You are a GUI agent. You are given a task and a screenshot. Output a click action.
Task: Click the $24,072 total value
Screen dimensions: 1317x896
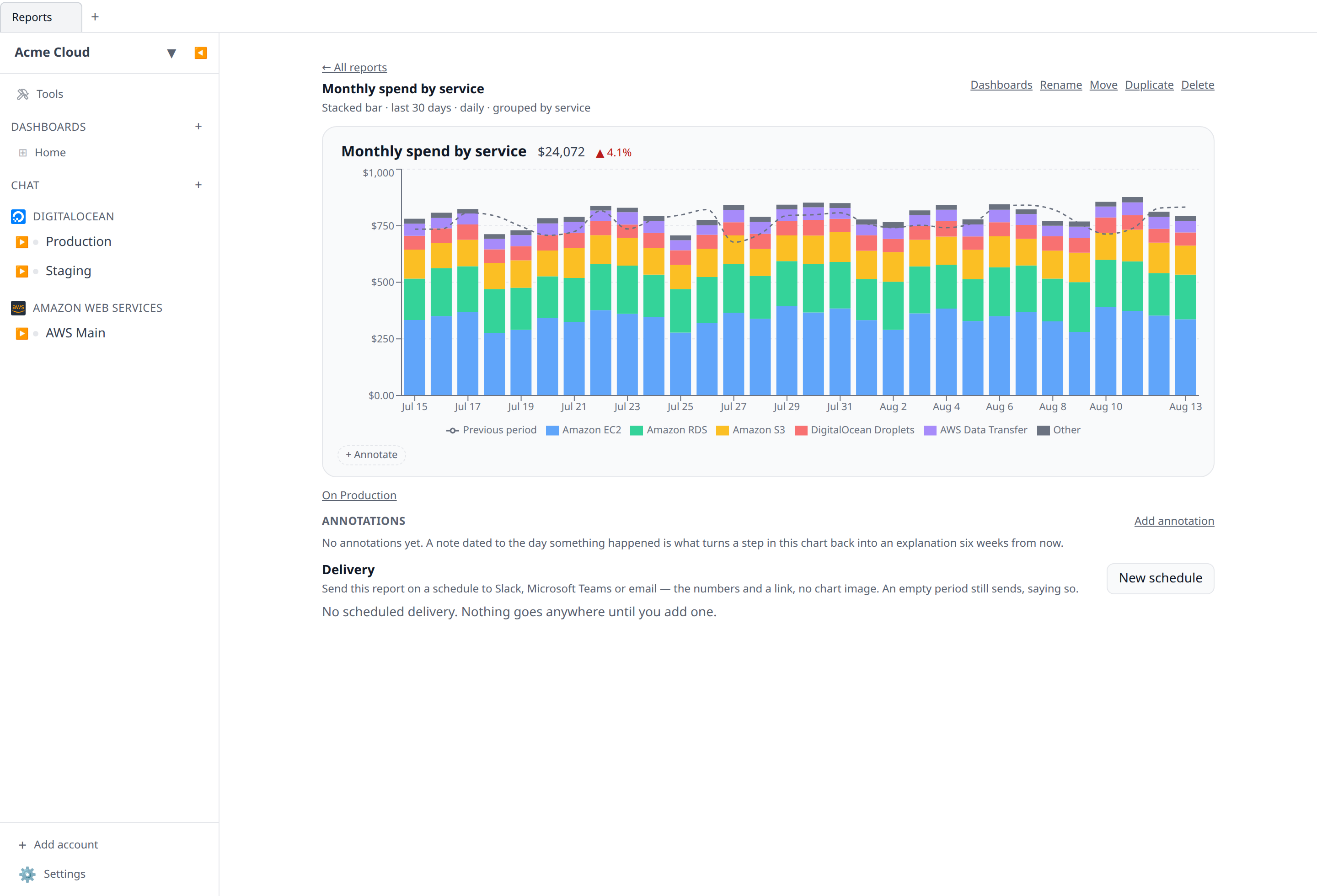point(561,152)
